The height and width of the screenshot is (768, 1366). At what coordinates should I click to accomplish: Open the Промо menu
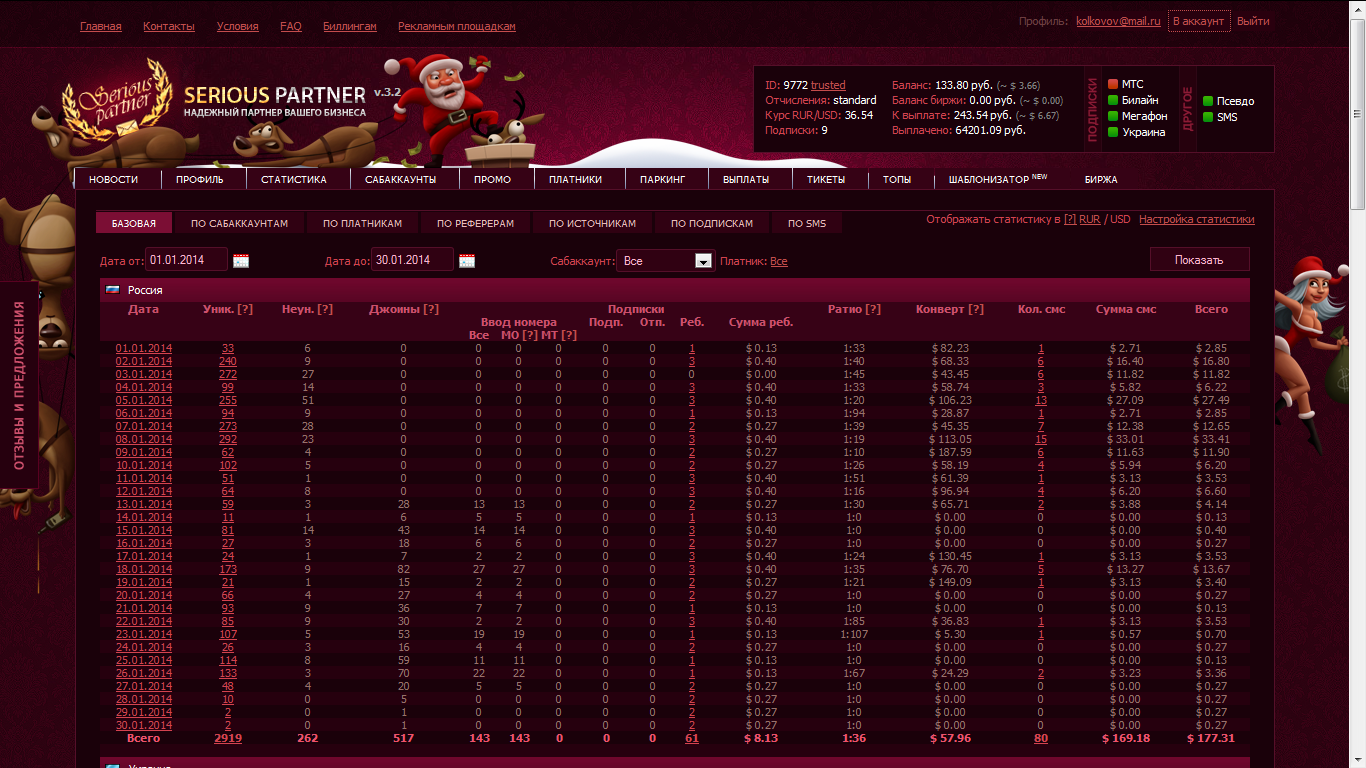[x=492, y=180]
